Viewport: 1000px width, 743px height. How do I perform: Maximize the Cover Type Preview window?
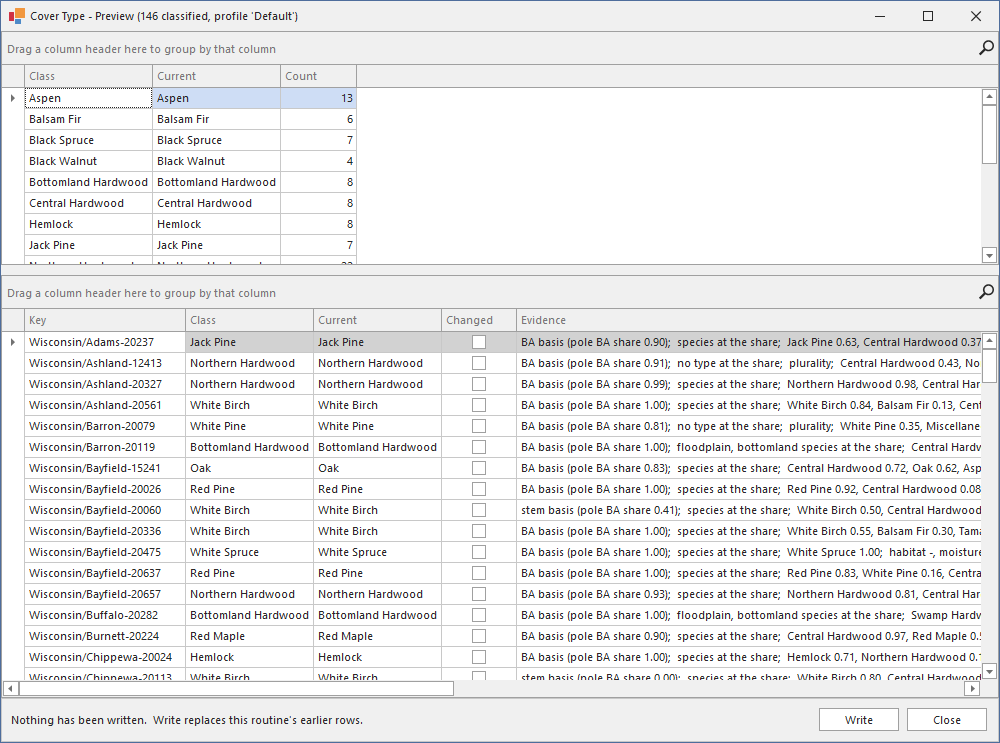pyautogui.click(x=928, y=16)
